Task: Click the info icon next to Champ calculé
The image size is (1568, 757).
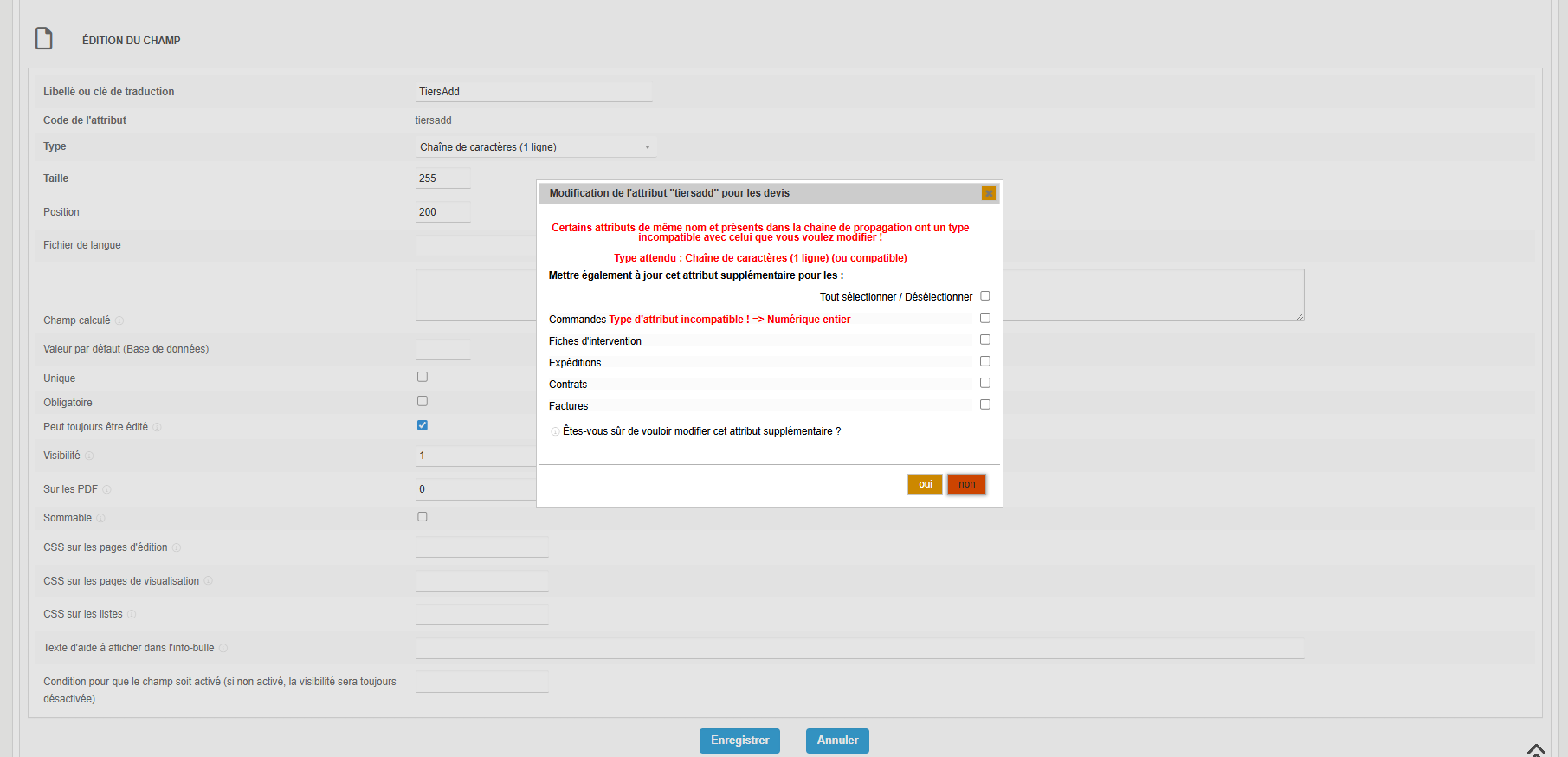Action: pos(119,320)
